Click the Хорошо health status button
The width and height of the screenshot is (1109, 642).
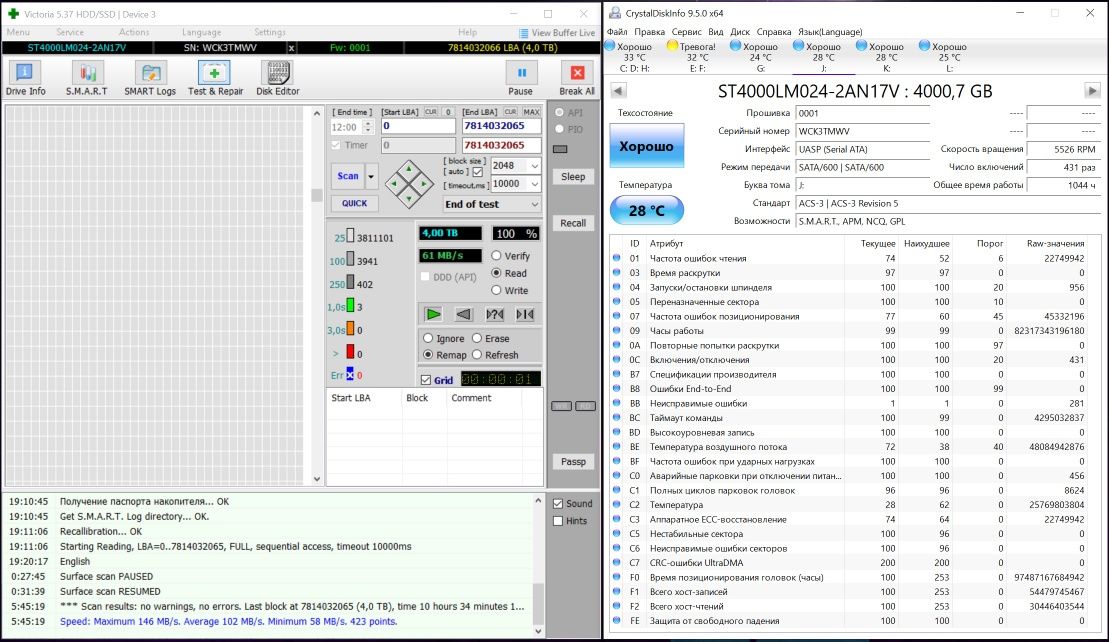tap(646, 146)
